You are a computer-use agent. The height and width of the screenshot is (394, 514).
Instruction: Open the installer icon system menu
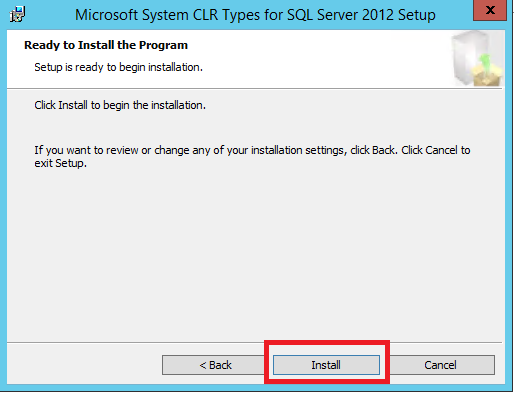(17, 15)
